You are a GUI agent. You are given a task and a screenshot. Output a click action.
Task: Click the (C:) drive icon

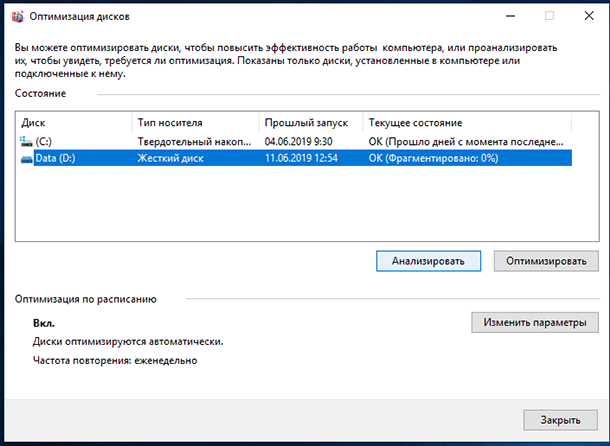(x=26, y=141)
